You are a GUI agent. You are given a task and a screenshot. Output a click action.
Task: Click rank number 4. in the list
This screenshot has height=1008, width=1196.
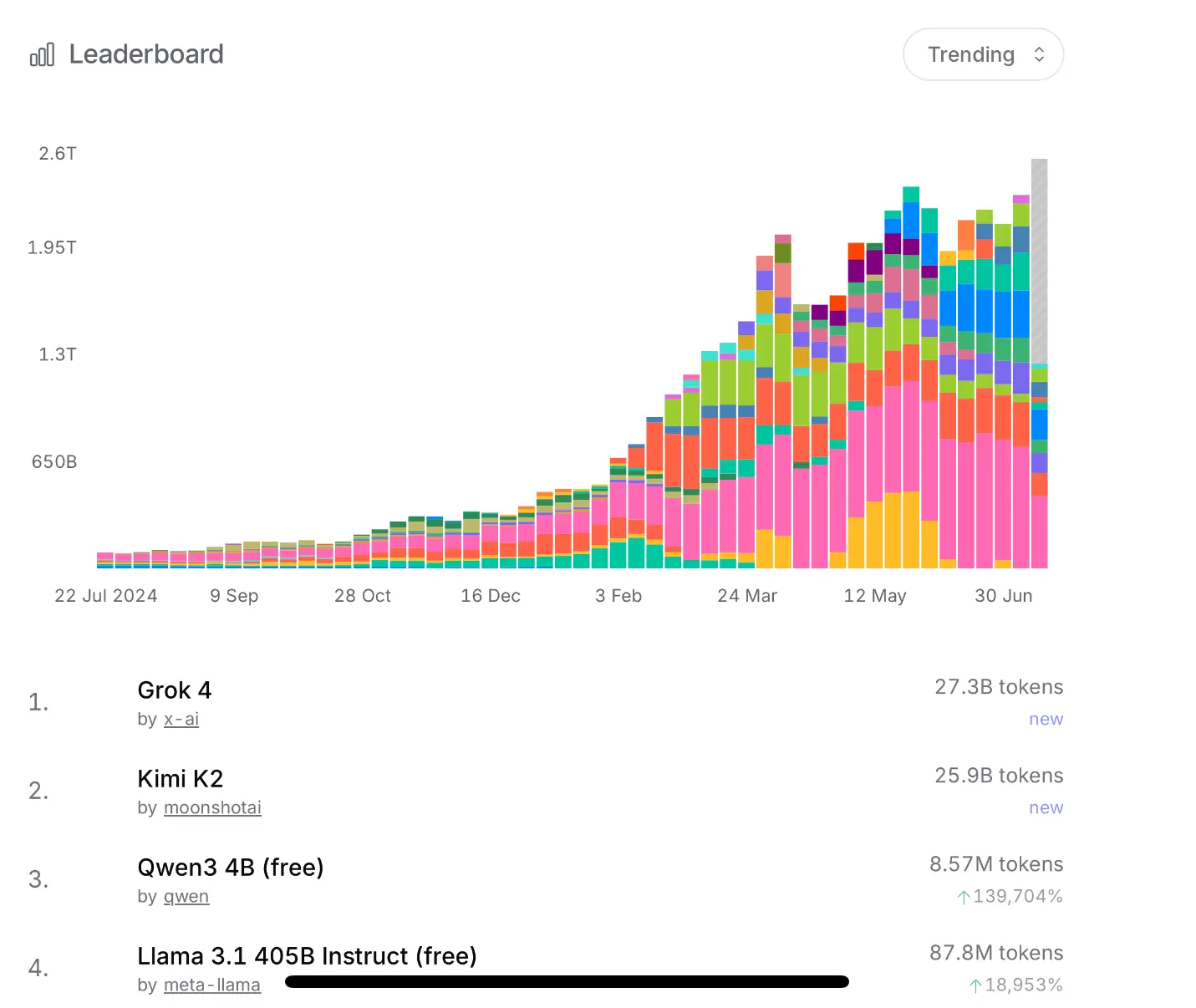(38, 968)
